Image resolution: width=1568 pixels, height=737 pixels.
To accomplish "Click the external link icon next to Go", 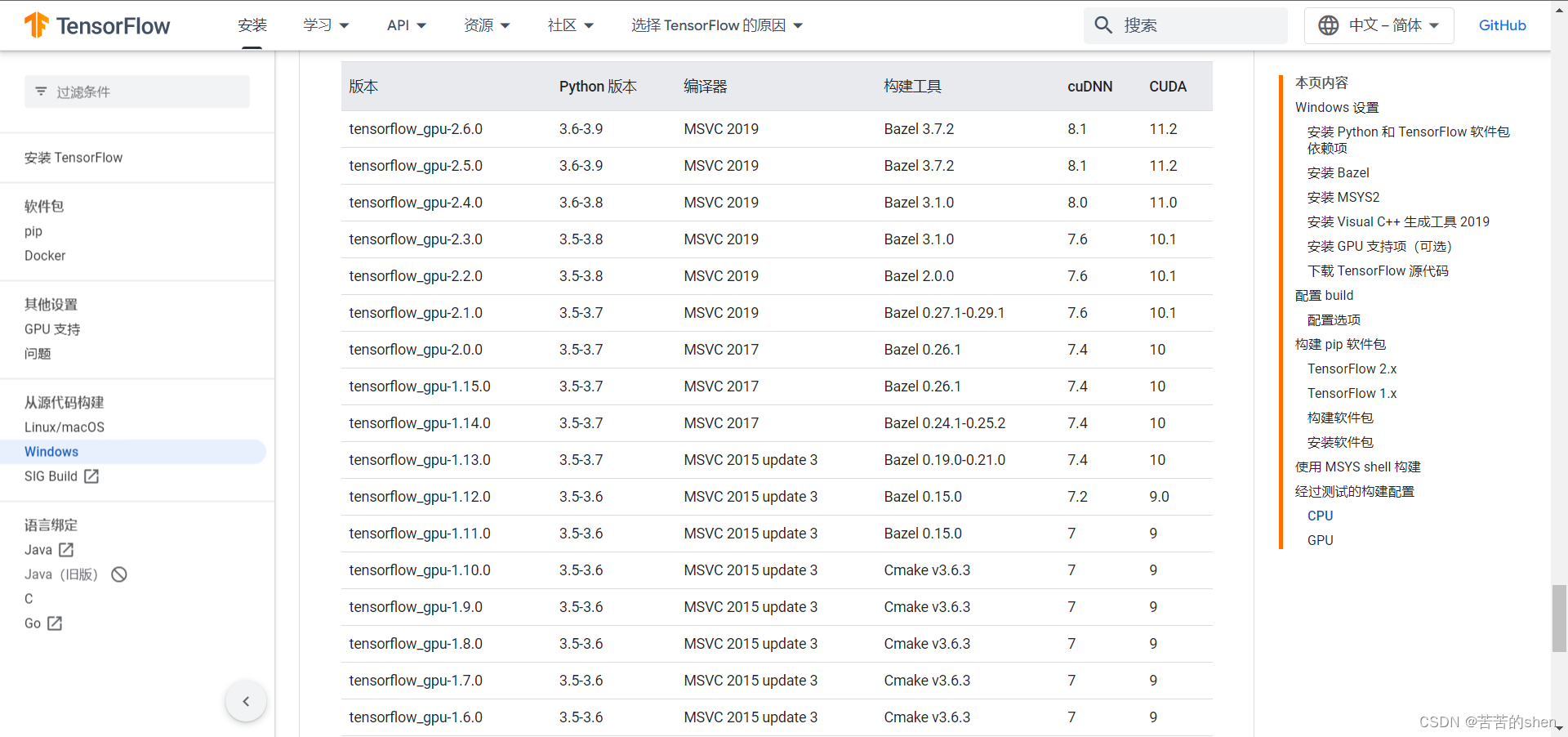I will pos(55,623).
